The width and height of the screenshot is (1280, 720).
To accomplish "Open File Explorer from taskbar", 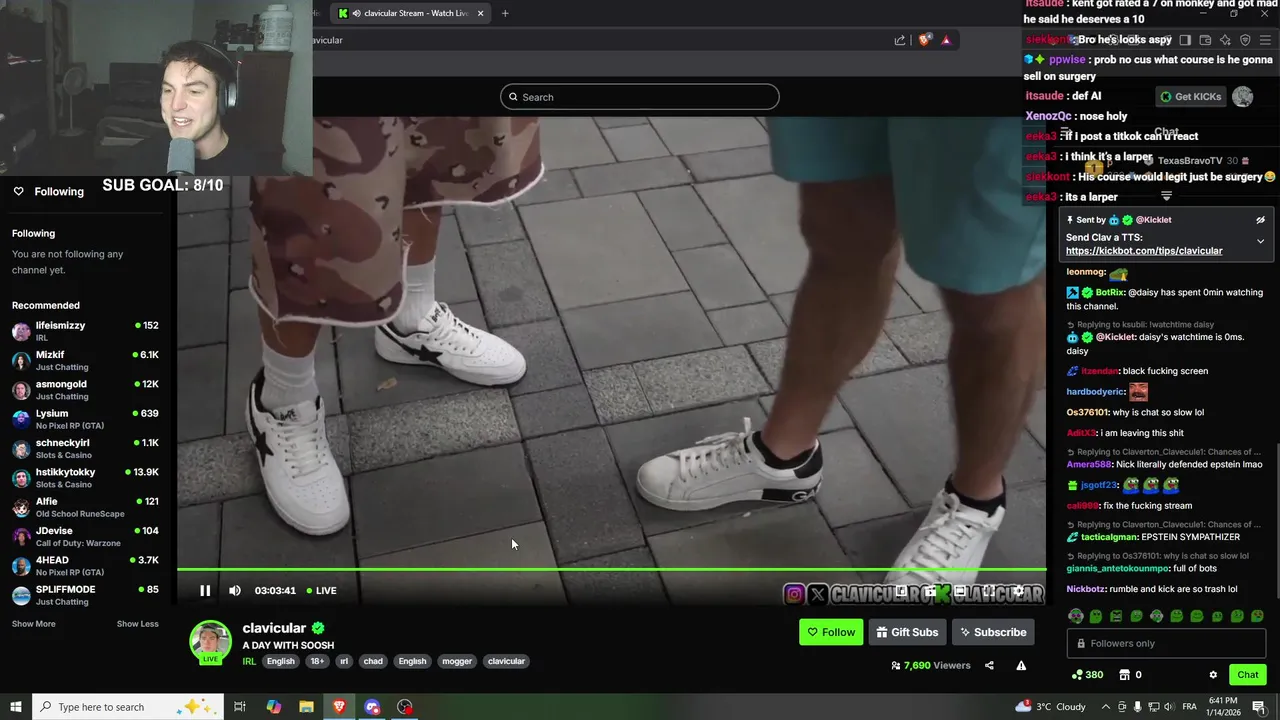I will pos(306,707).
